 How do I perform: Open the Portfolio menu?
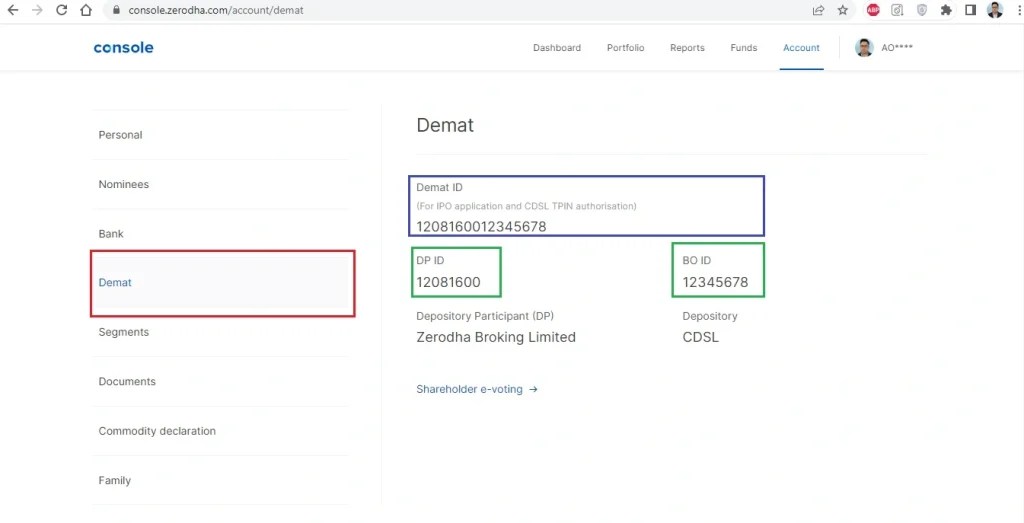(x=625, y=48)
